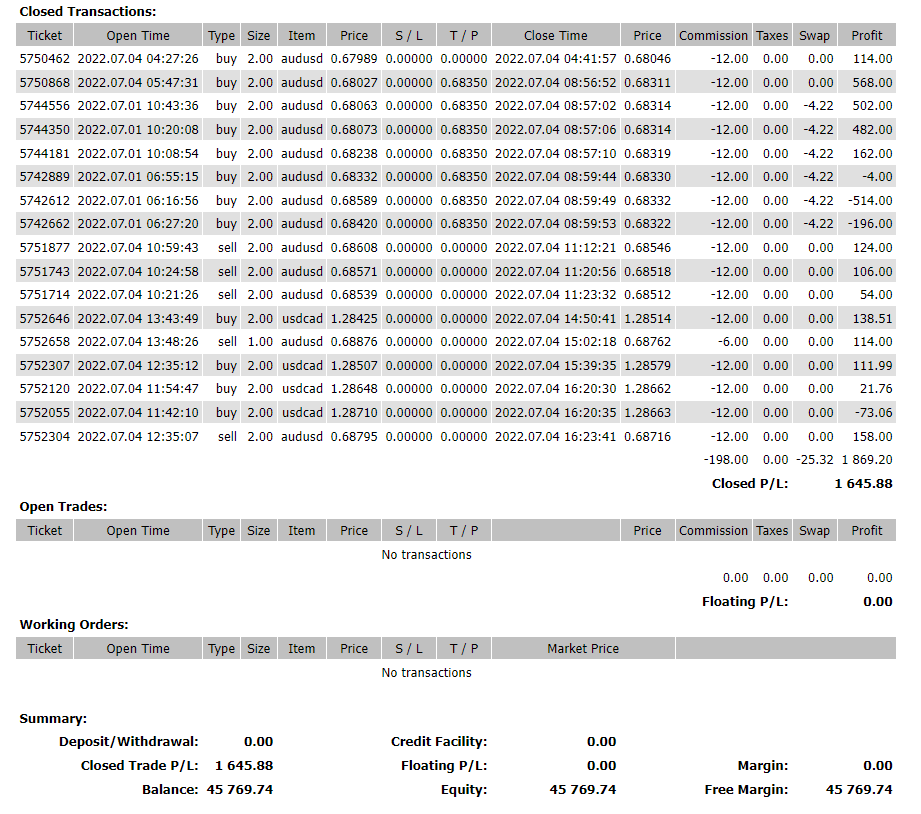The height and width of the screenshot is (814, 921).
Task: Select profit value 138.51
Action: (872, 319)
